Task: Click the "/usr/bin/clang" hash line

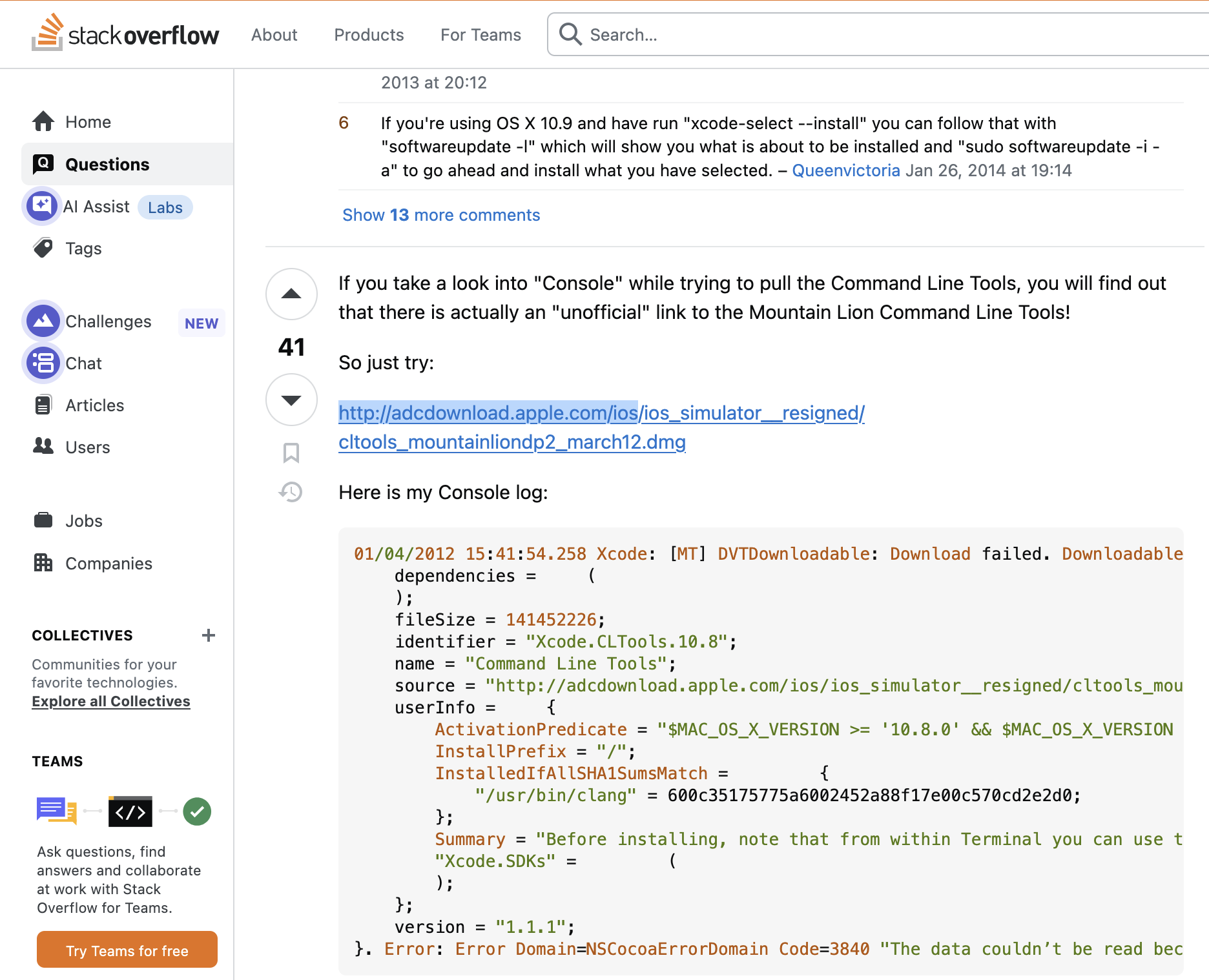Action: tap(778, 795)
